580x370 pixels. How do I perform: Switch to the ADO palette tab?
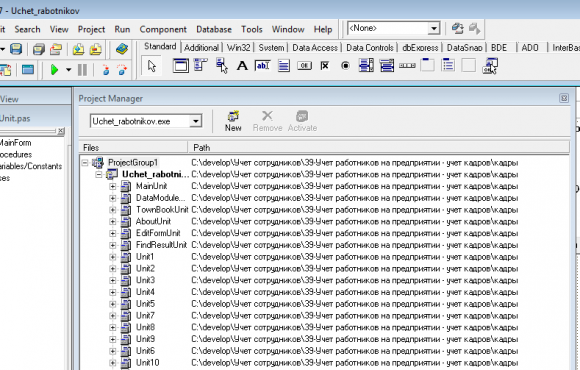pos(530,47)
